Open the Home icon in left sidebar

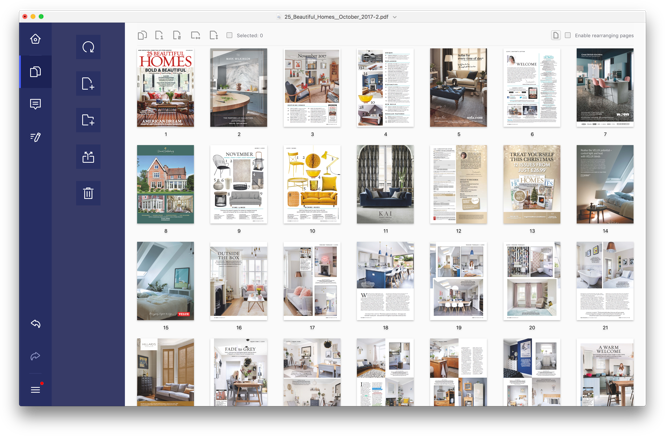click(x=36, y=39)
